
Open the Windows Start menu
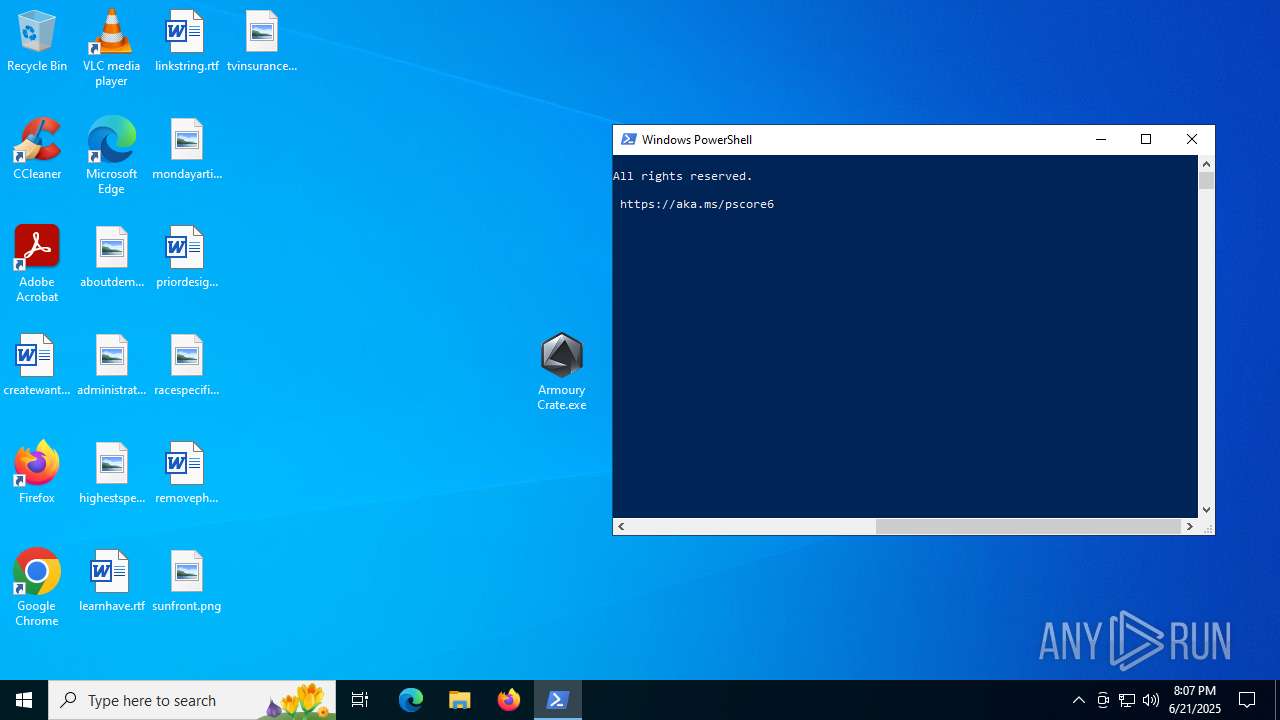click(x=24, y=700)
